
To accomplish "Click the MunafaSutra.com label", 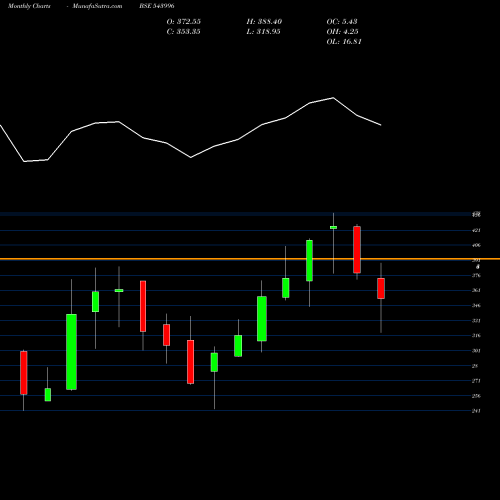I will pos(97,6).
